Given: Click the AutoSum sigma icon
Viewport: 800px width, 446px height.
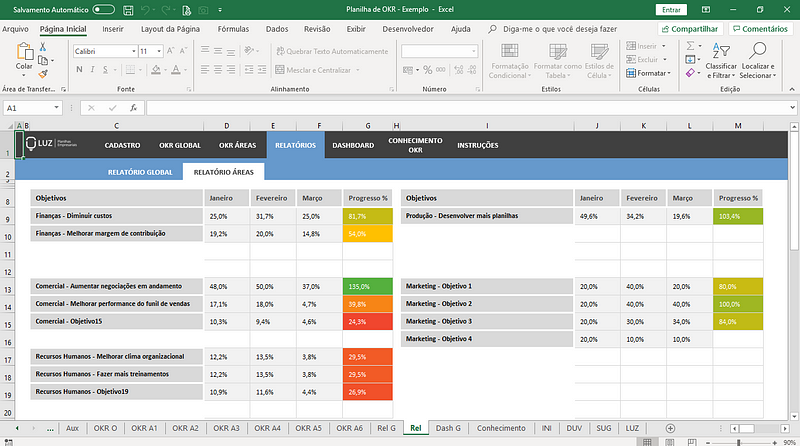Looking at the screenshot, I should coord(690,46).
